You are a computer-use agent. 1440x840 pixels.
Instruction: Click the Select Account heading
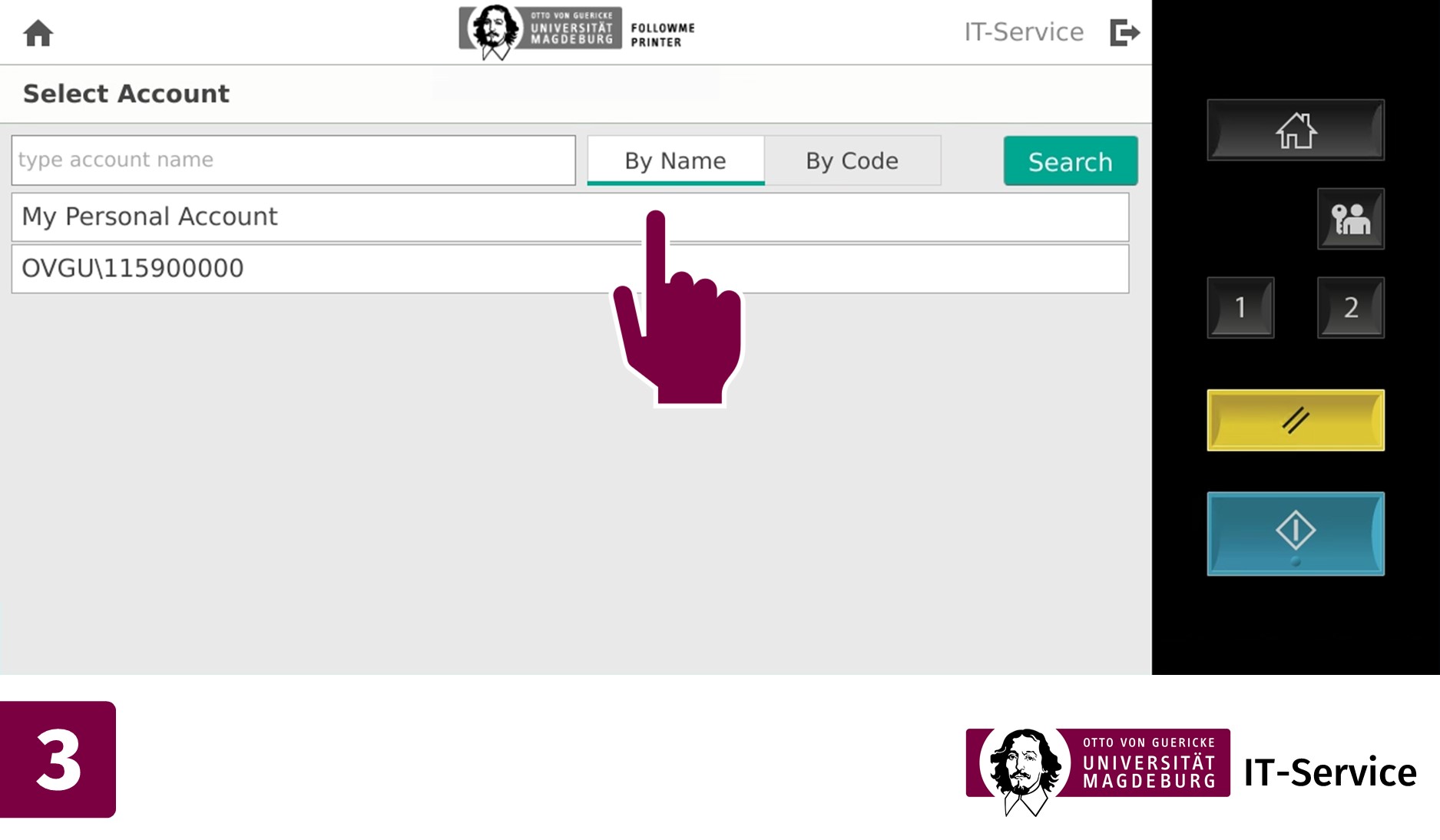126,94
